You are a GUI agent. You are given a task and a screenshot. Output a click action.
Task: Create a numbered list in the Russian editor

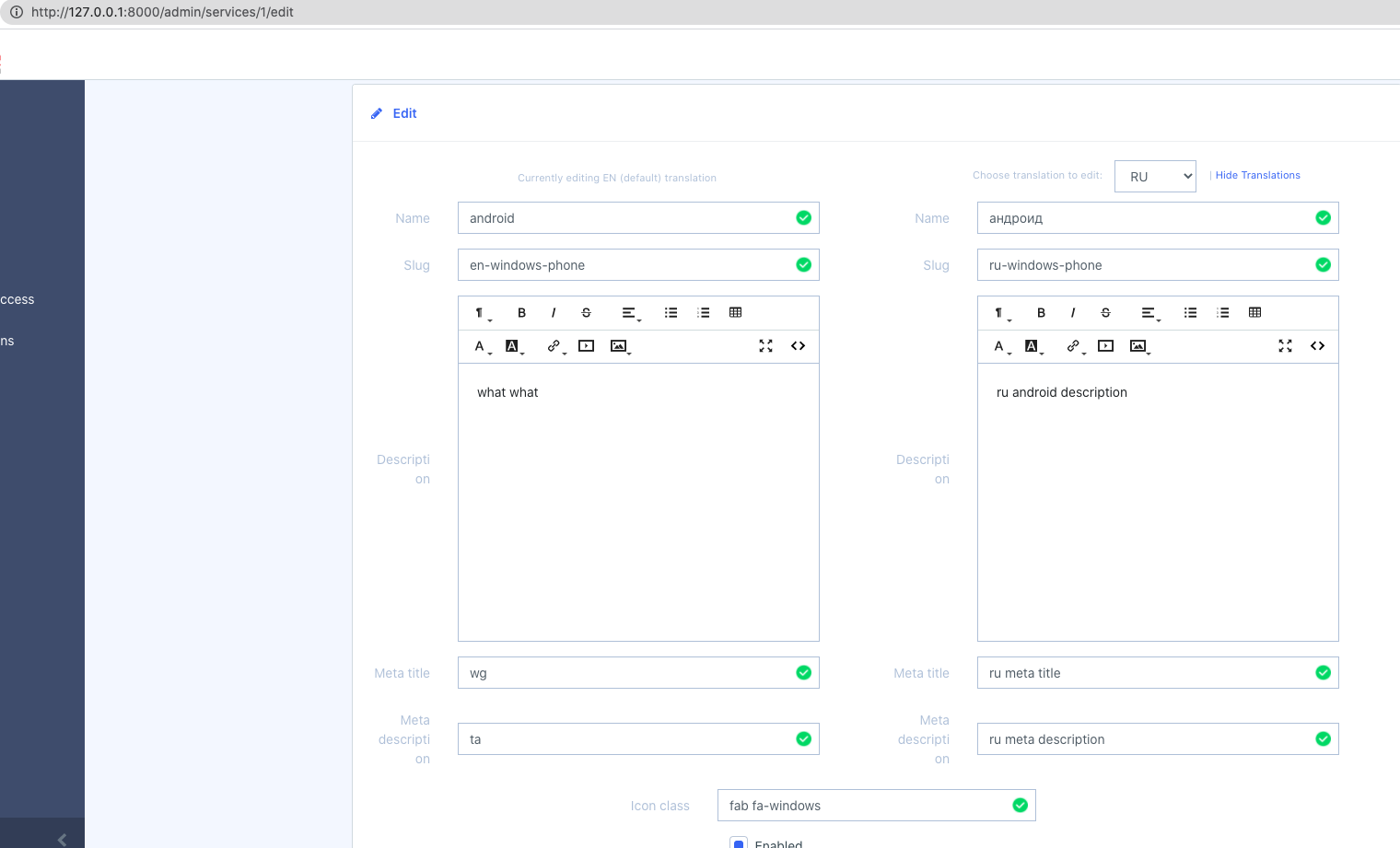point(1222,312)
